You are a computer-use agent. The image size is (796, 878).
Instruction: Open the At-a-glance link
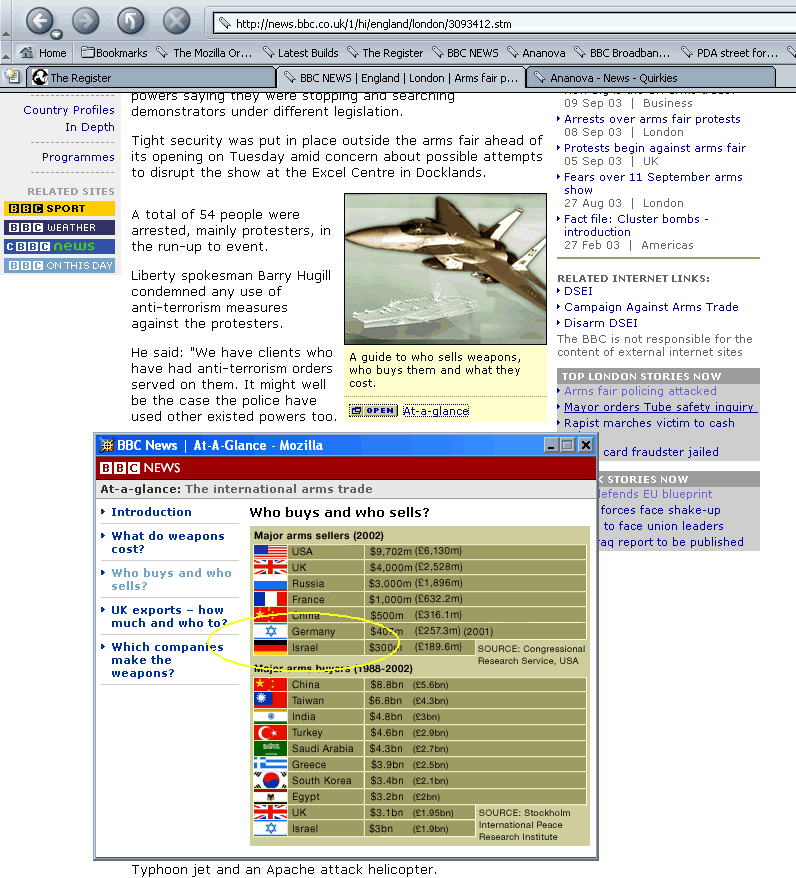[436, 411]
